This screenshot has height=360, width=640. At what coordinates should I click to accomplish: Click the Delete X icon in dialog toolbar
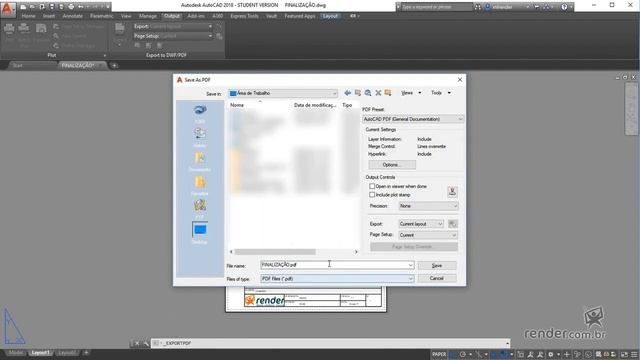tap(378, 93)
